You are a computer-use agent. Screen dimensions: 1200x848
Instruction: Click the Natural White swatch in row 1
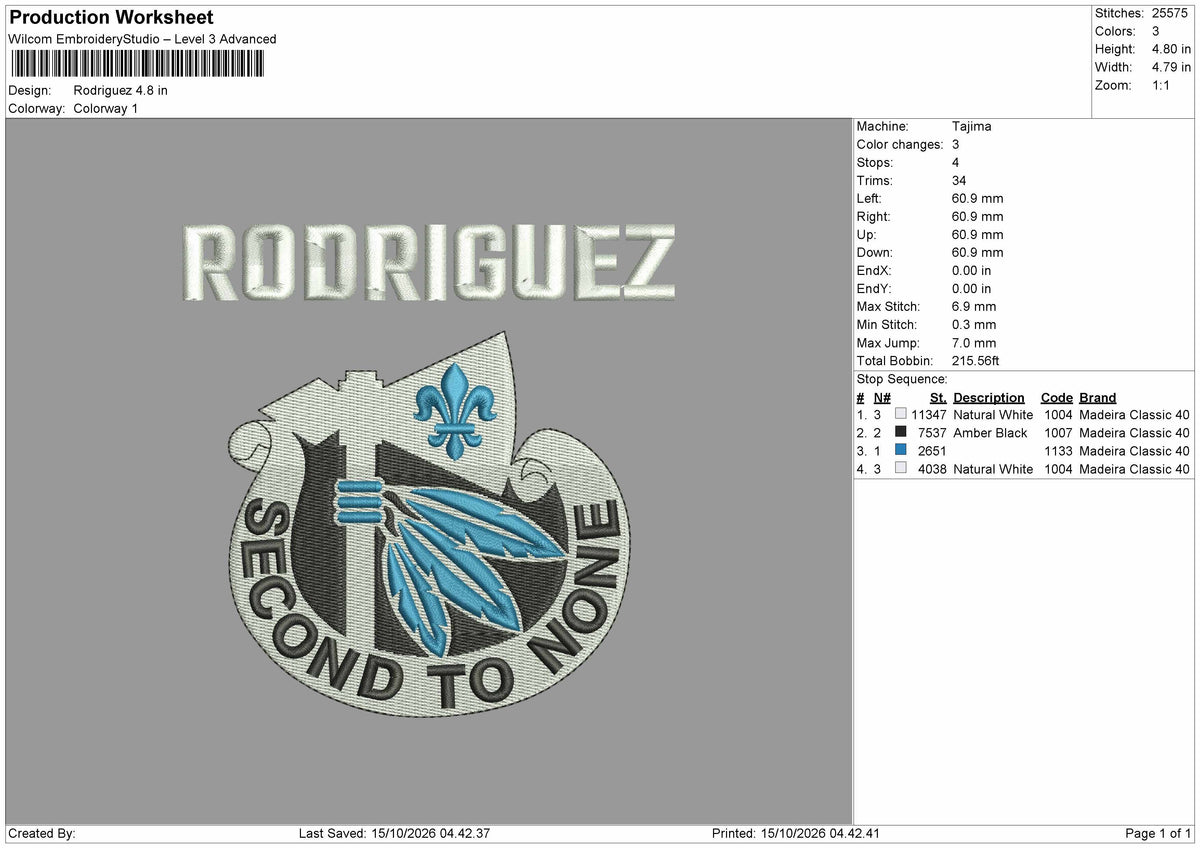tap(901, 414)
